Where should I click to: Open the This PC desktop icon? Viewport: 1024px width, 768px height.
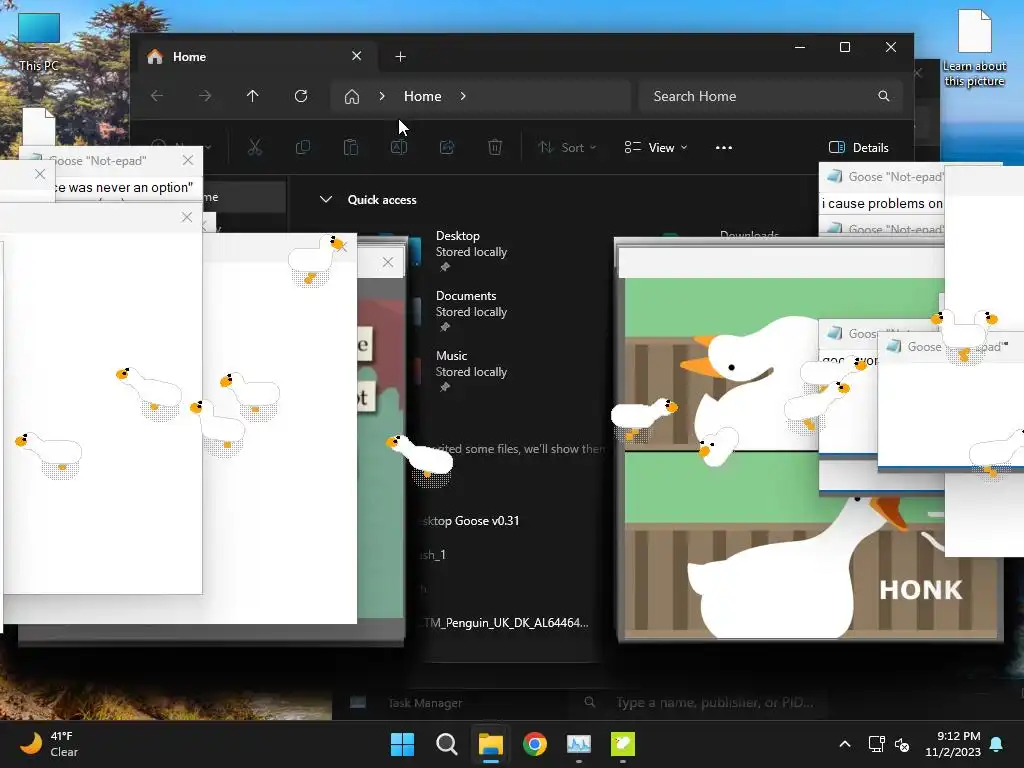tap(39, 41)
